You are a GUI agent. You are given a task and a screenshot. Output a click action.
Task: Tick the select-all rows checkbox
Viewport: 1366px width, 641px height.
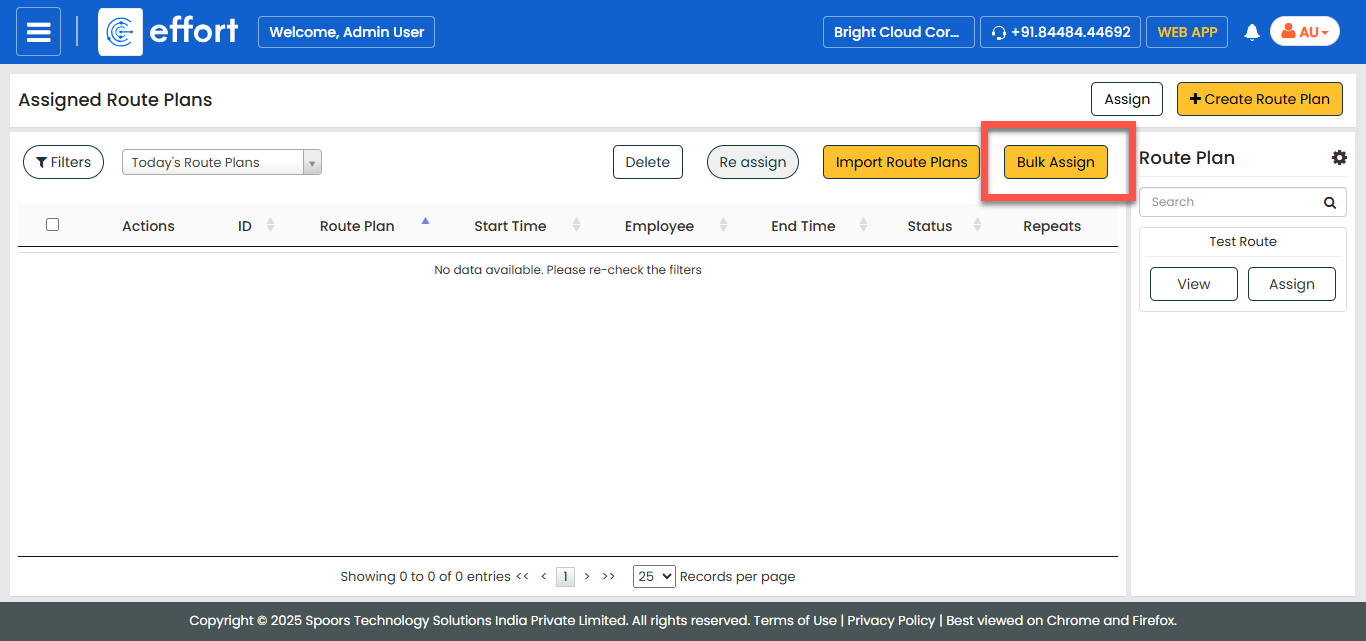(x=53, y=225)
